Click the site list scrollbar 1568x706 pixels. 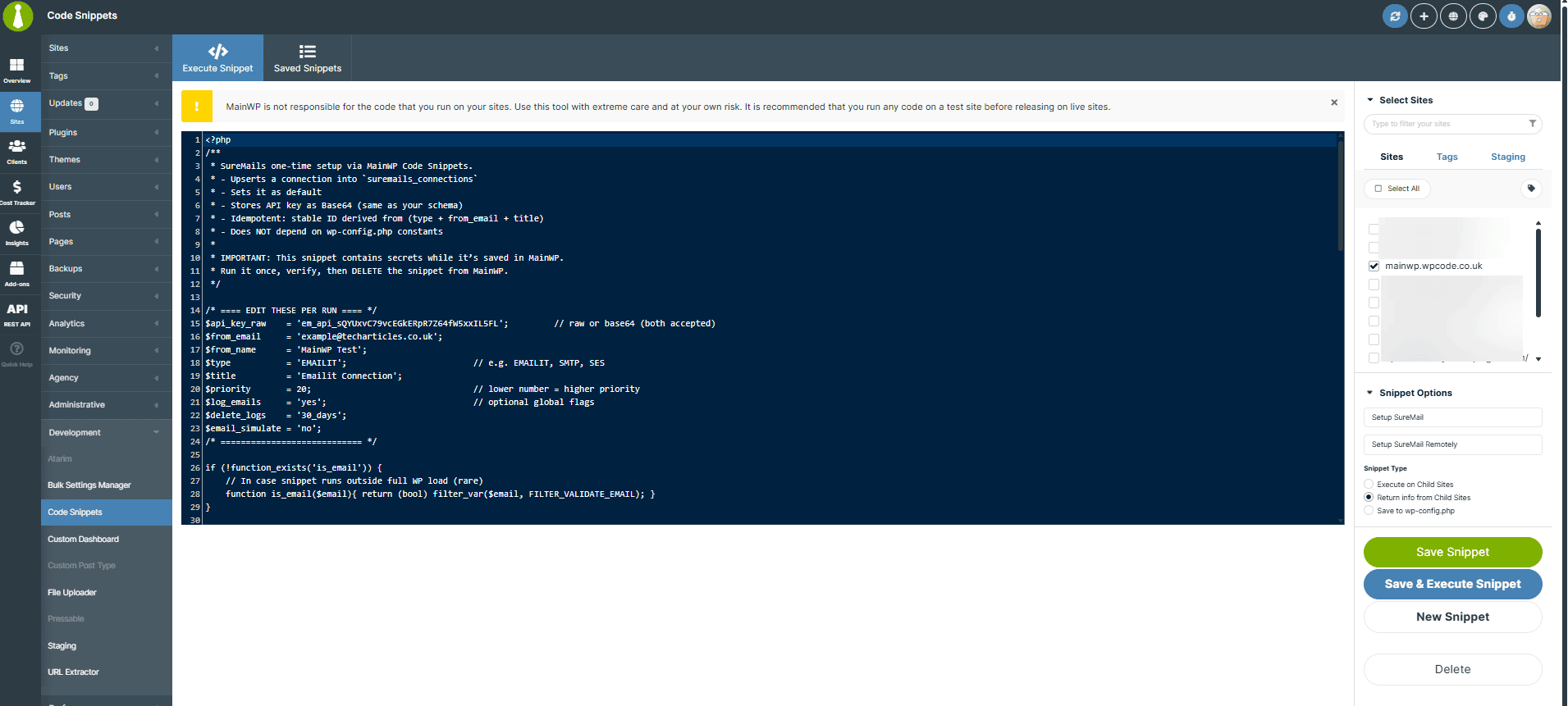tap(1538, 272)
